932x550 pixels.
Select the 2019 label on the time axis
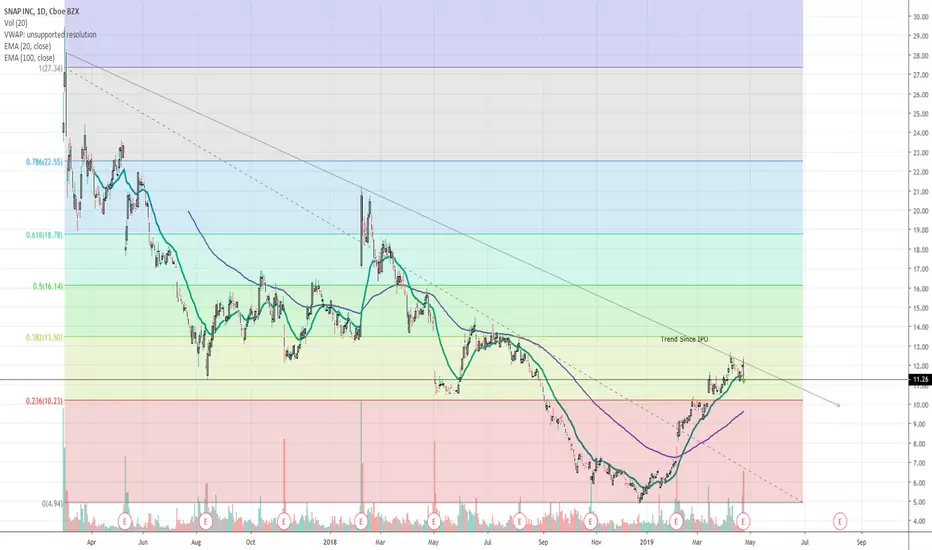click(x=647, y=542)
